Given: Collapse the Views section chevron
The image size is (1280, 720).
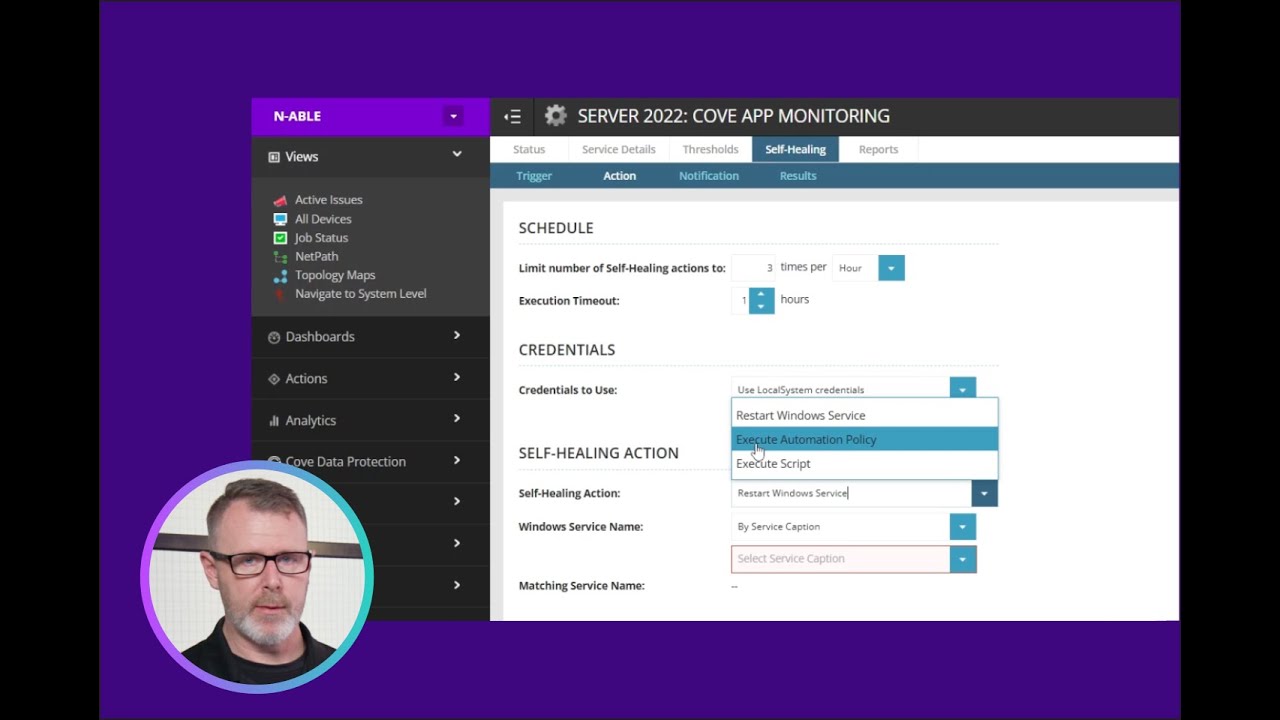Looking at the screenshot, I should coord(457,154).
